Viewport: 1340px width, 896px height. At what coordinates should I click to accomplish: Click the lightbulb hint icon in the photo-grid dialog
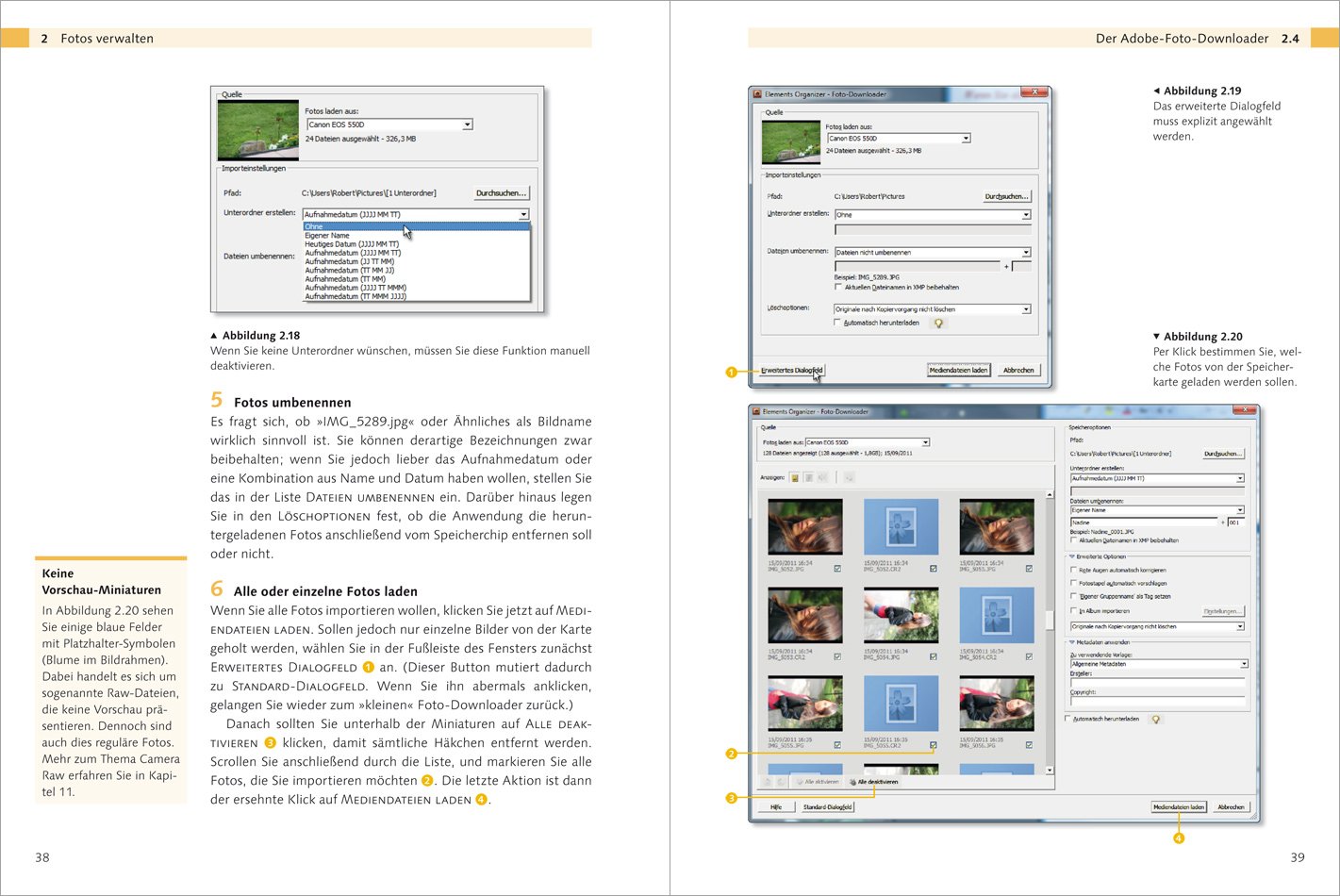click(x=1156, y=720)
